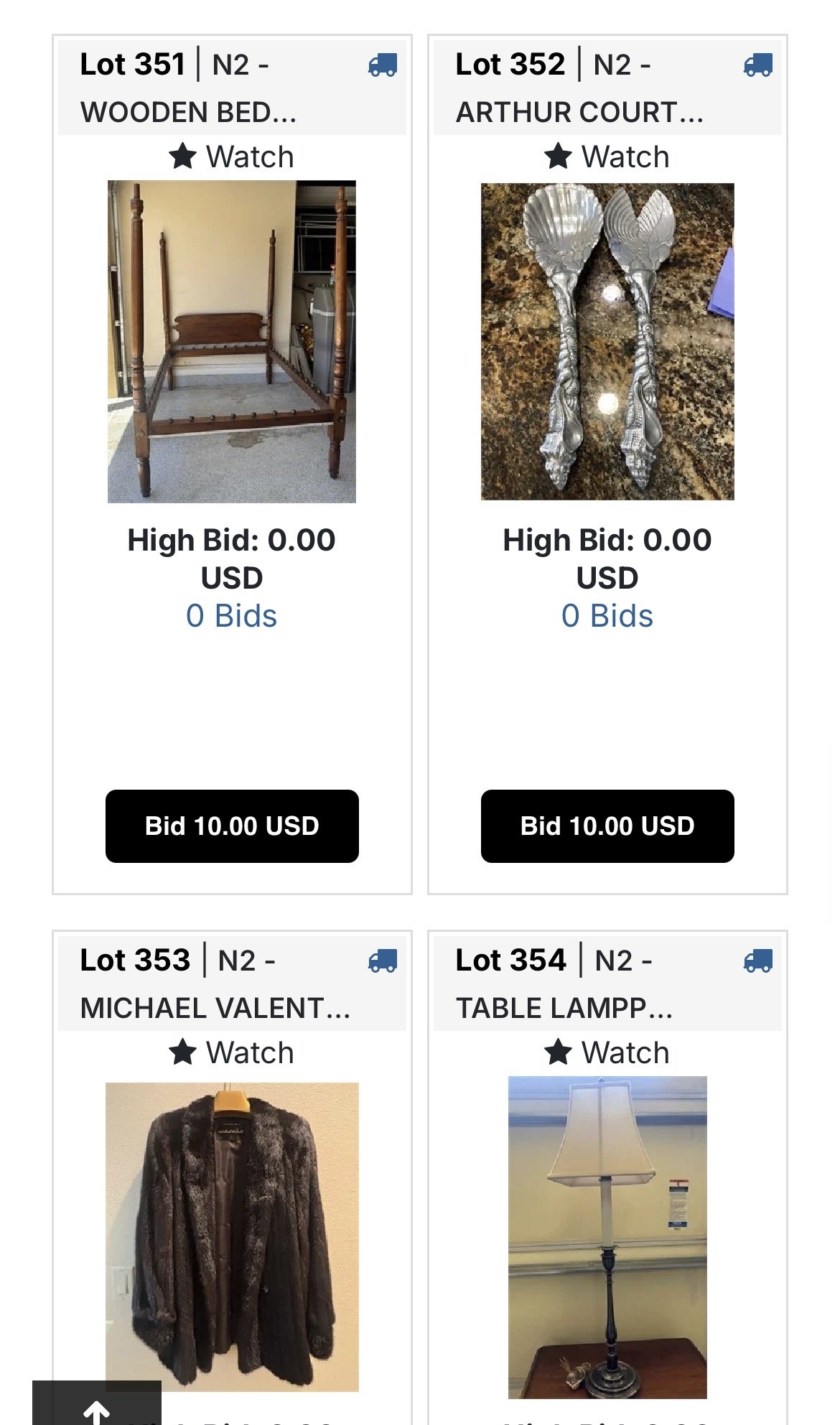Open the wooden bed frame photo
This screenshot has width=840, height=1425.
point(232,342)
